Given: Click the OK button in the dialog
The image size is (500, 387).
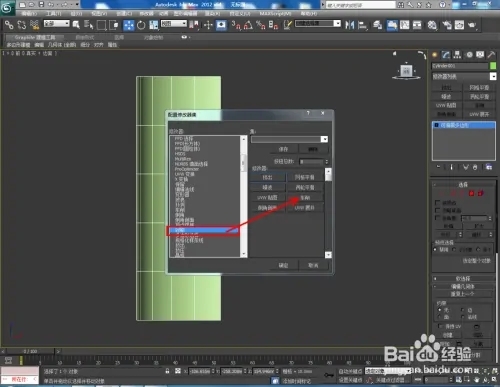Looking at the screenshot, I should click(x=283, y=265).
